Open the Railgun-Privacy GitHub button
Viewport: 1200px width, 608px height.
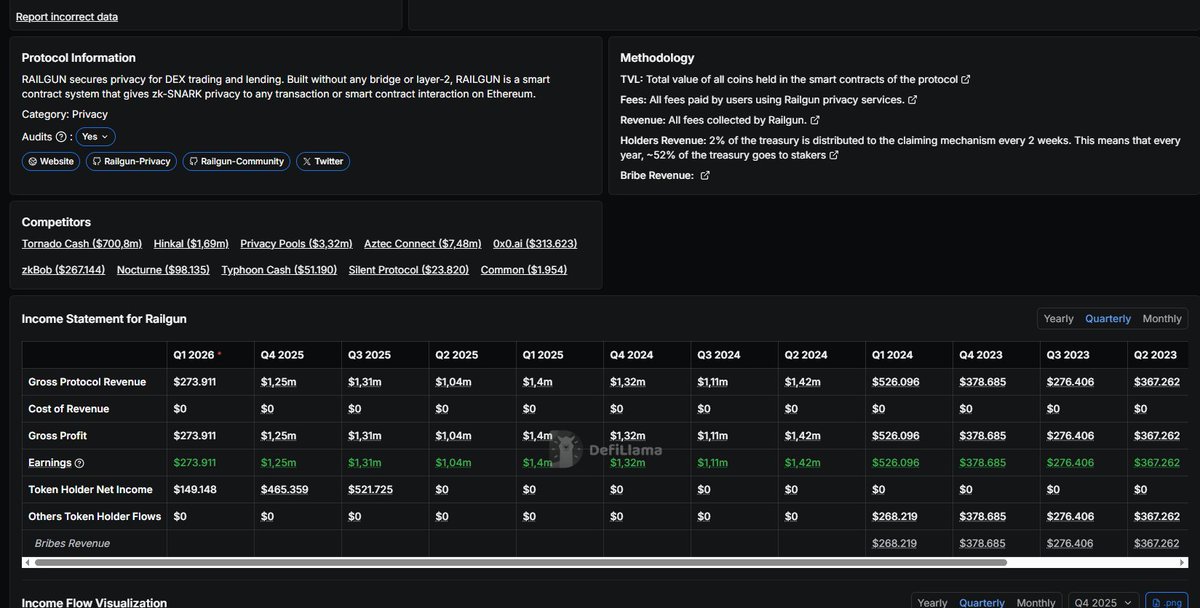coord(131,161)
